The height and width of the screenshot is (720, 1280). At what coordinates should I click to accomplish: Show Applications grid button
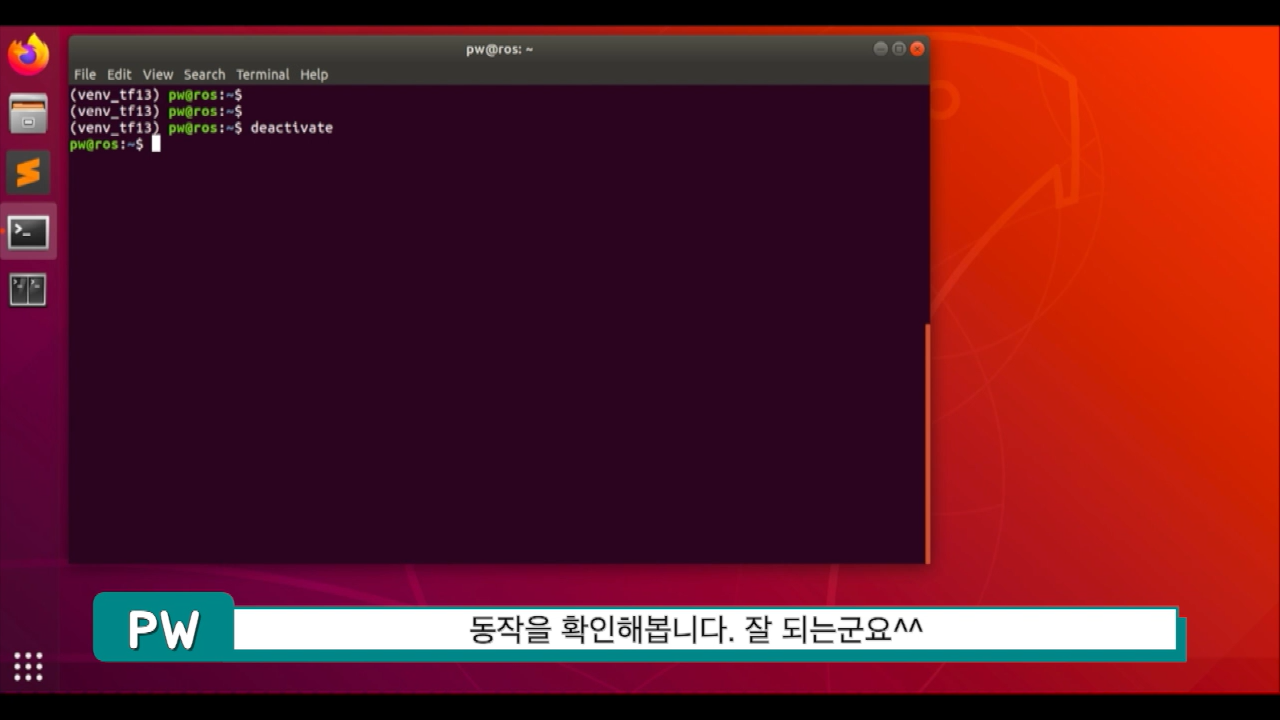click(x=28, y=666)
